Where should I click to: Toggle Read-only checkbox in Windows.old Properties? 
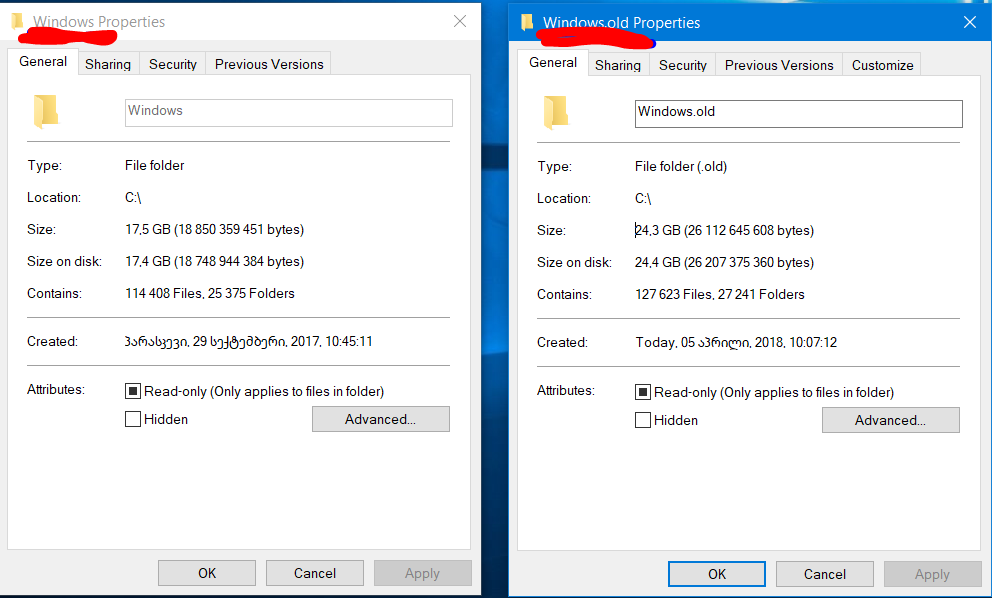[643, 392]
